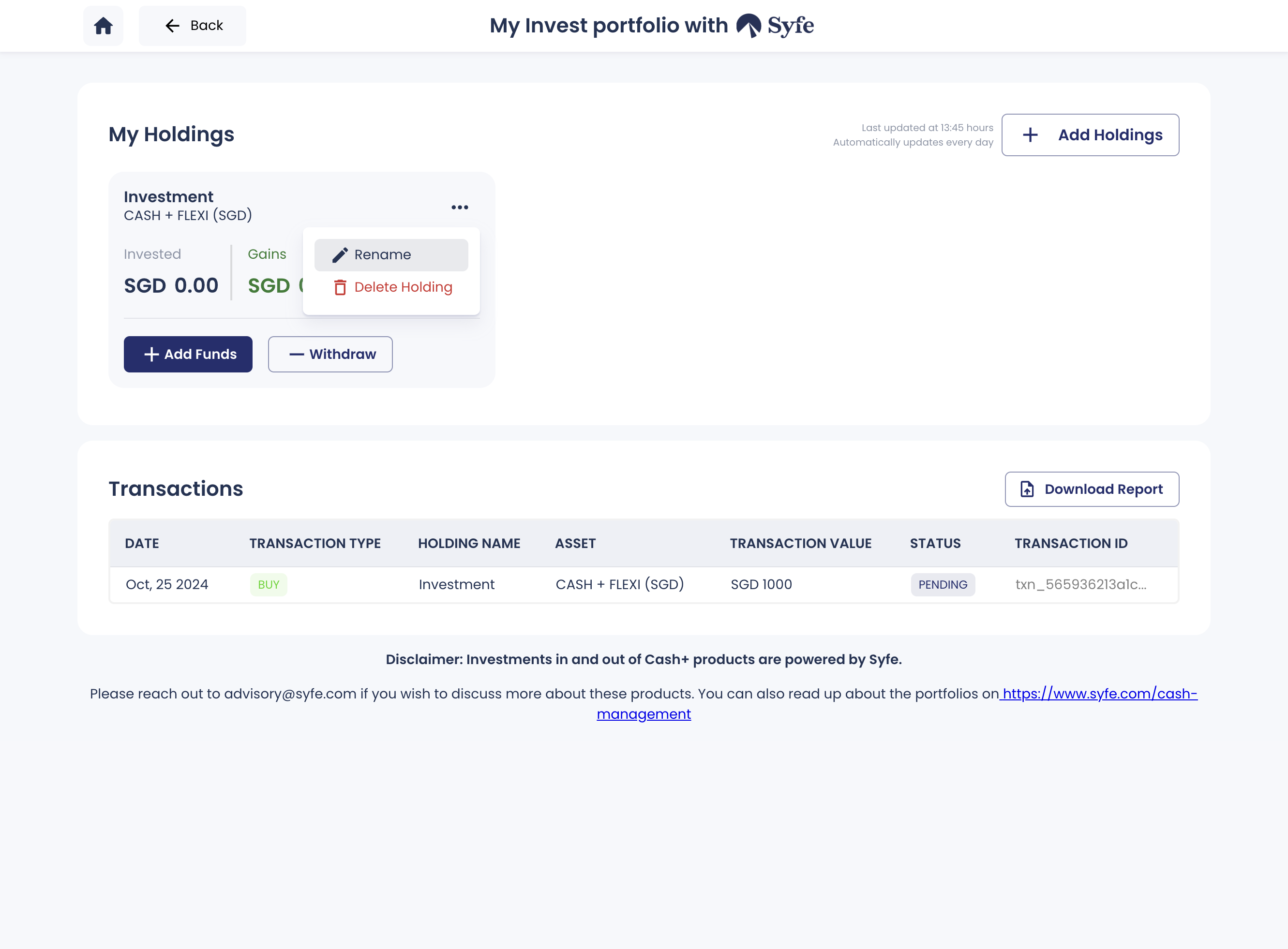Click the Investment holding name cell
The image size is (1288, 949).
456,585
